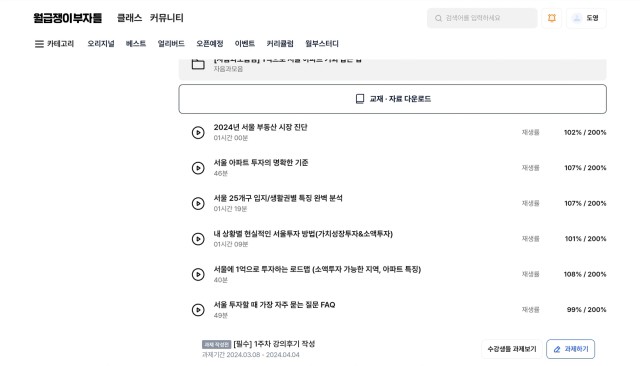Play the 내 상황별 현실적인 서울투자 방법 lecture
This screenshot has width=640, height=366.
pos(198,239)
